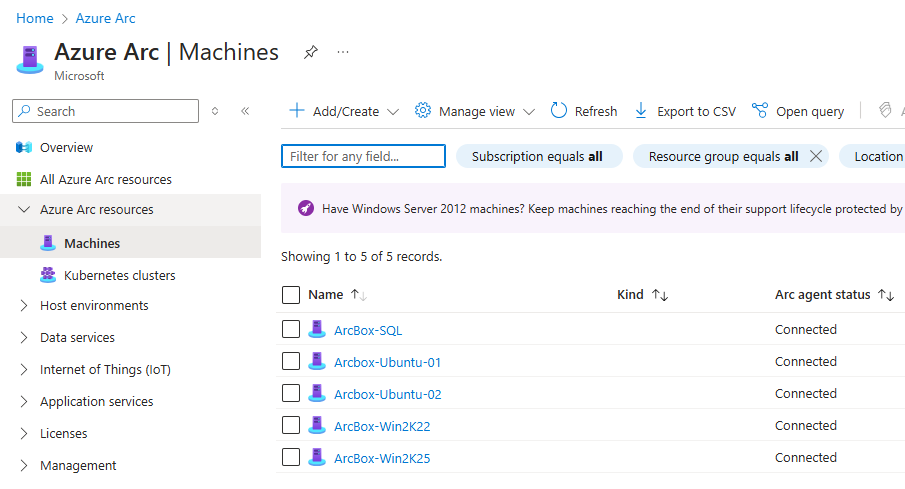Check the ArcBox-Win2K22 row checkbox
Viewport: 905px width, 489px height.
pos(291,425)
